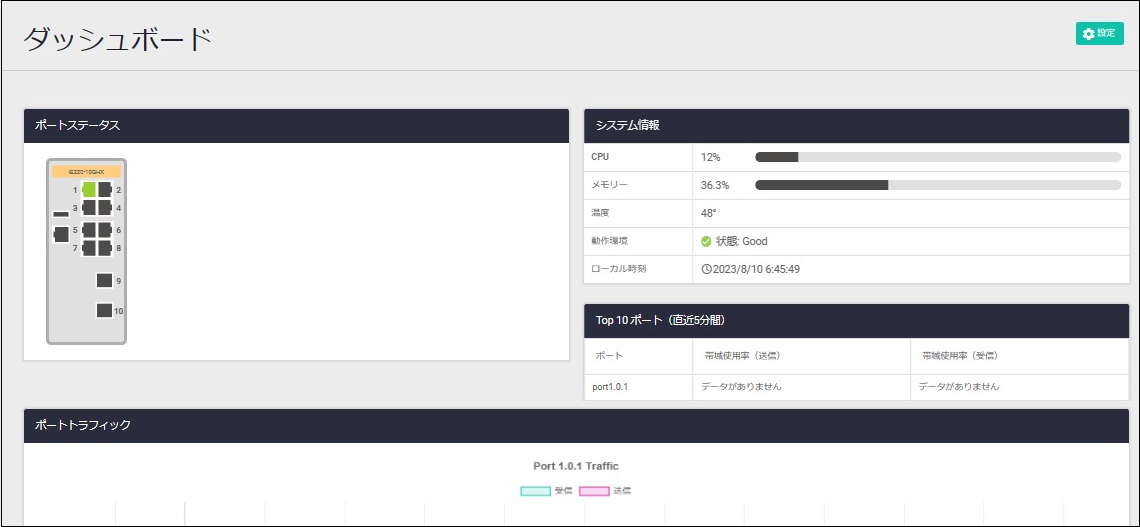Select green active port 1
The image size is (1140, 527).
(x=89, y=189)
